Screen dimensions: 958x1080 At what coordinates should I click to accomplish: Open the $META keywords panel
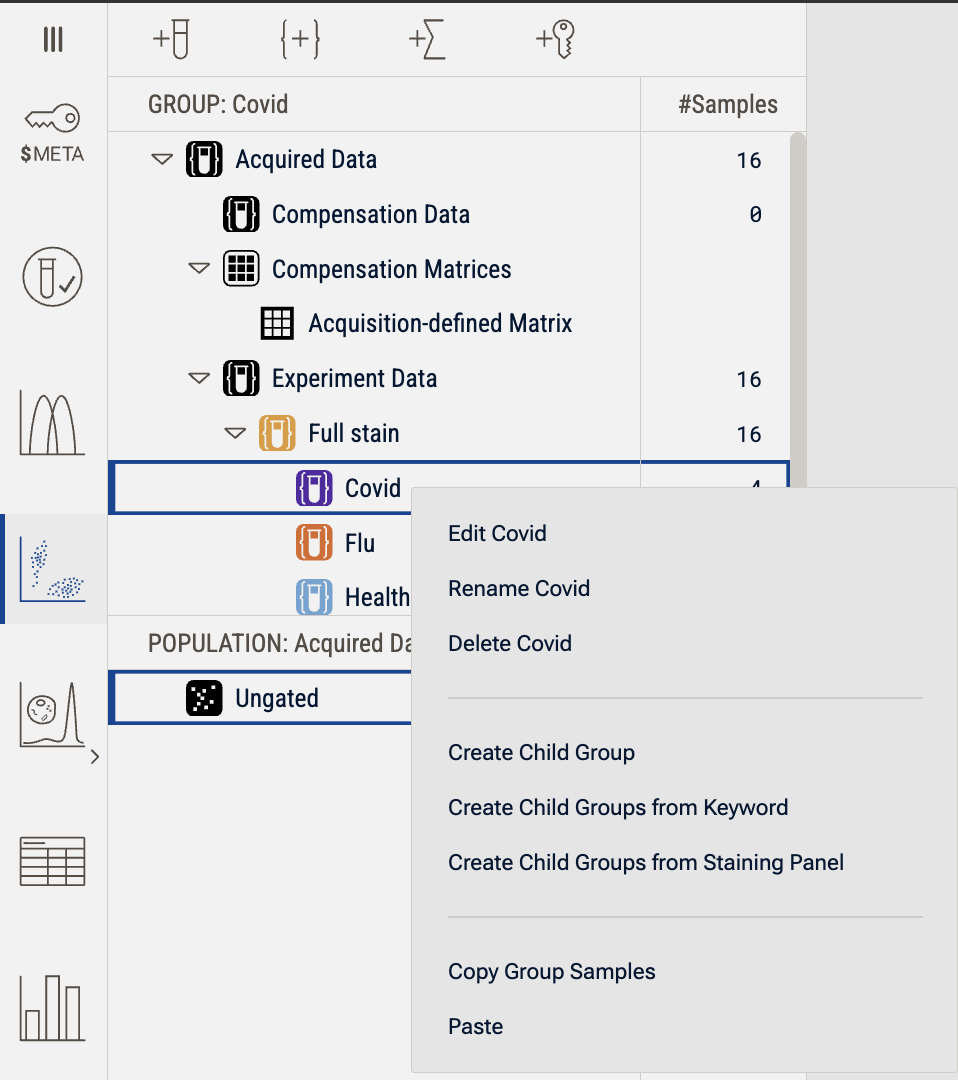(x=52, y=134)
